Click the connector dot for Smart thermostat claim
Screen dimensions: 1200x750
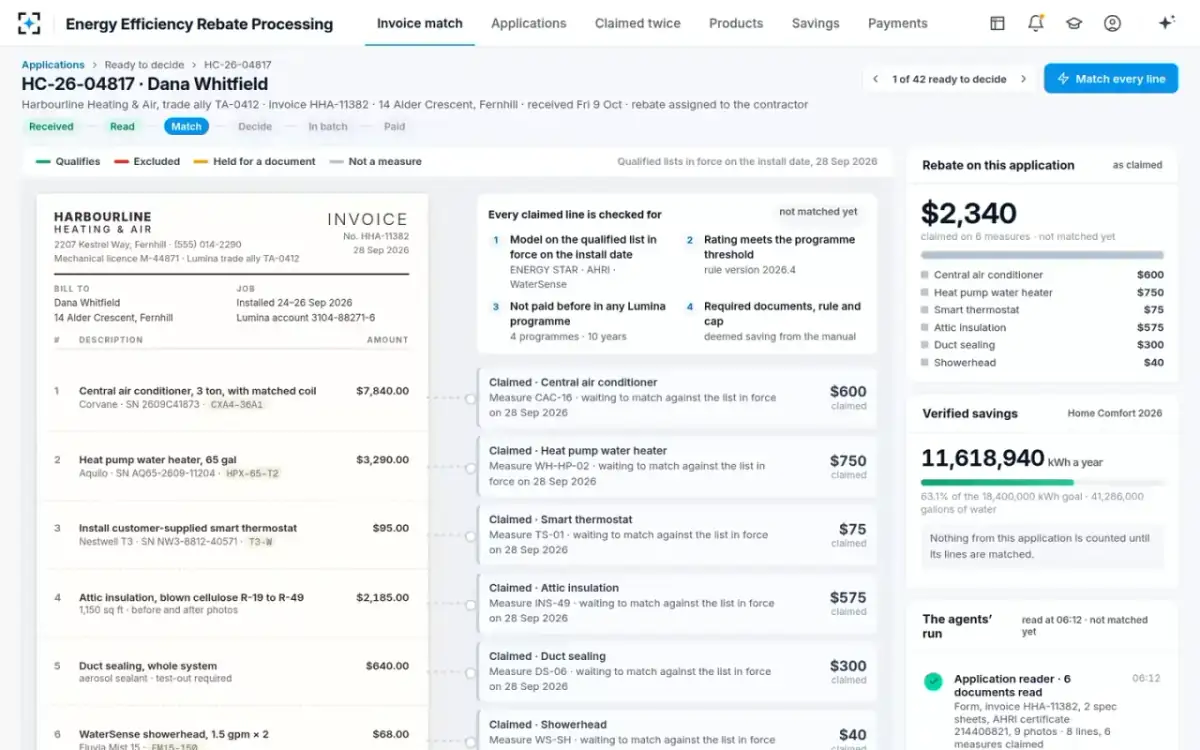(x=470, y=535)
